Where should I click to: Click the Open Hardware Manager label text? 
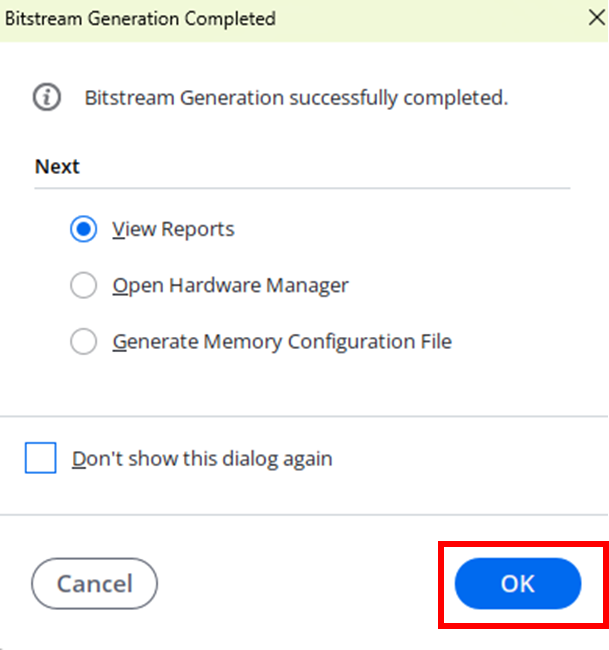230,286
